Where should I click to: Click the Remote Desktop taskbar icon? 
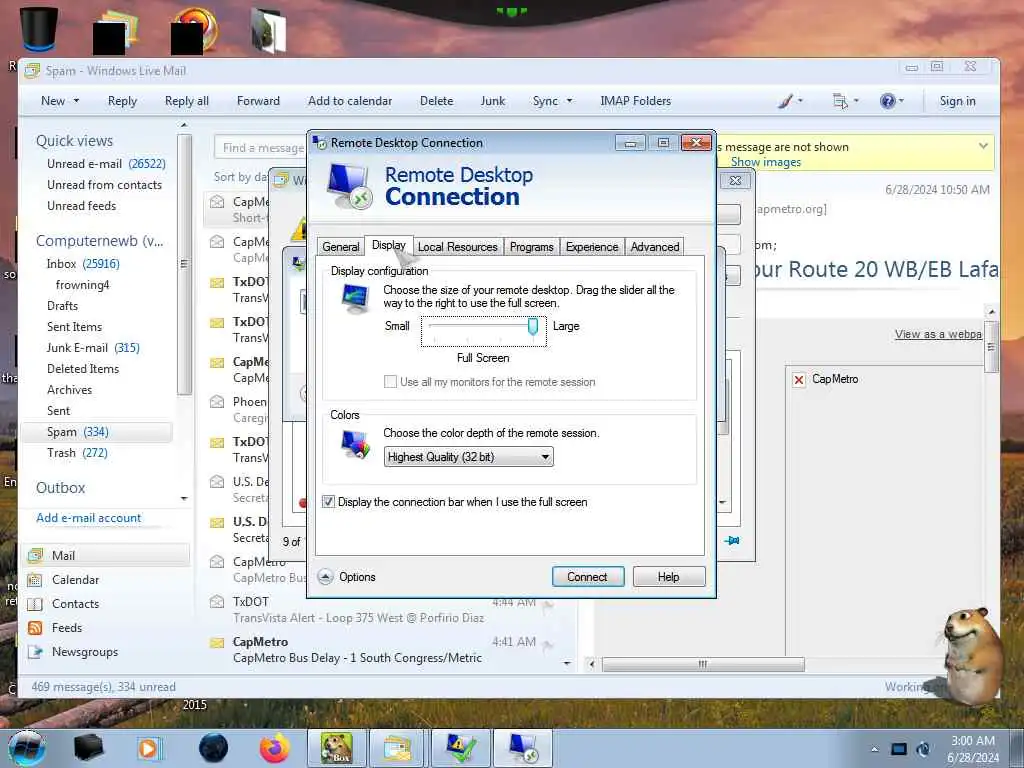click(x=523, y=748)
